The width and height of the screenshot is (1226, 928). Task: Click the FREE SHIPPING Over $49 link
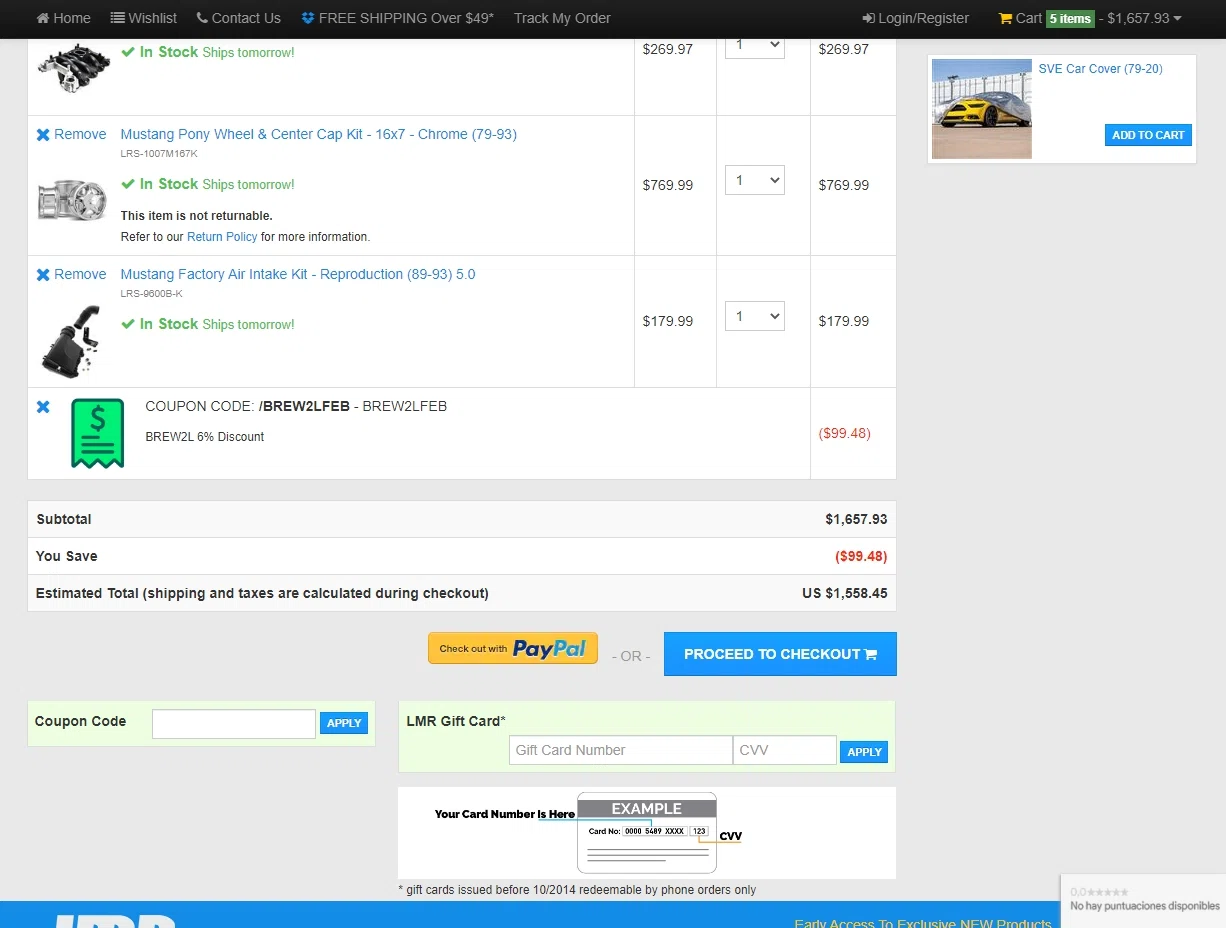tap(397, 18)
